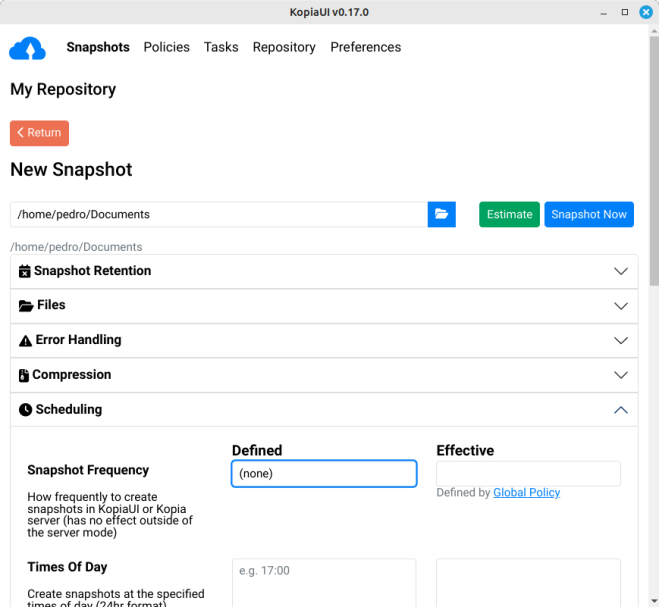Go to the Tasks tab

[x=221, y=47]
